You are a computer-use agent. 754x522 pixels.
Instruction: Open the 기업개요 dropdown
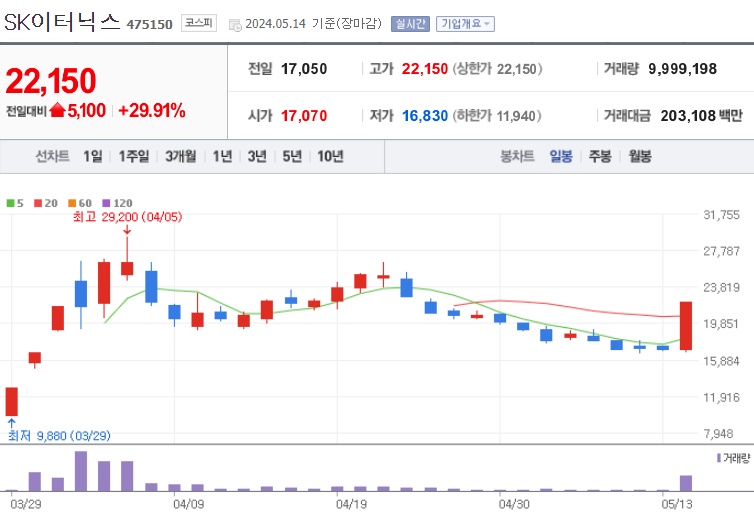pyautogui.click(x=465, y=24)
